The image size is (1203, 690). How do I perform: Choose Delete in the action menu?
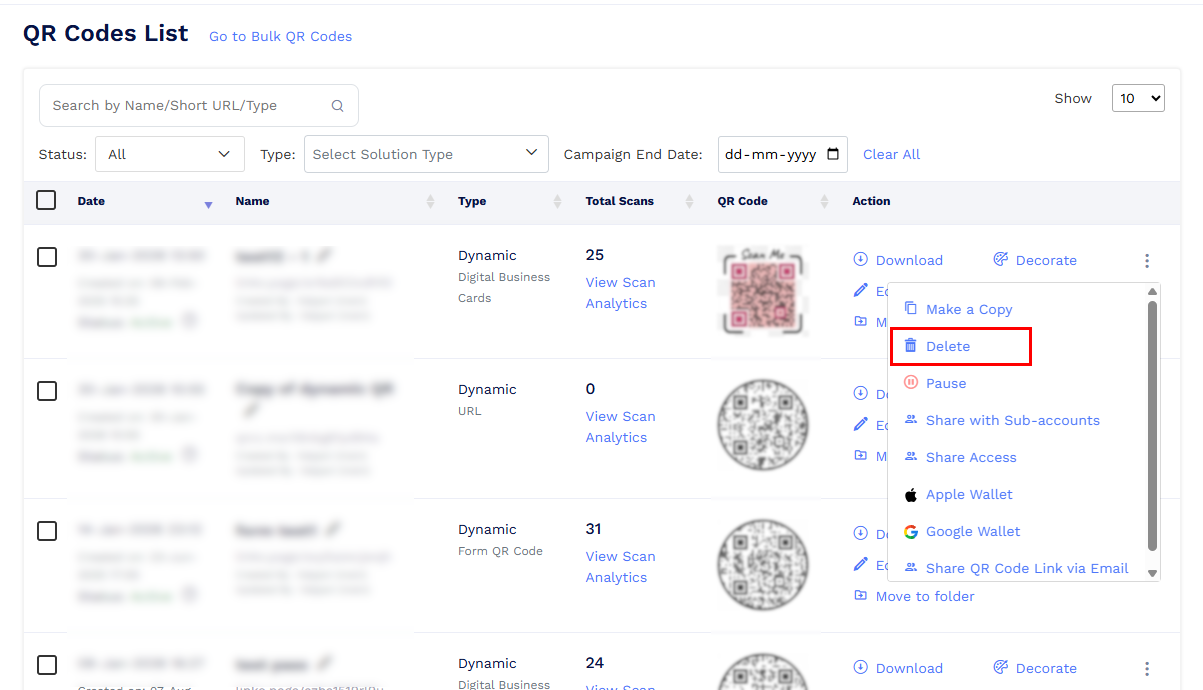(x=948, y=346)
